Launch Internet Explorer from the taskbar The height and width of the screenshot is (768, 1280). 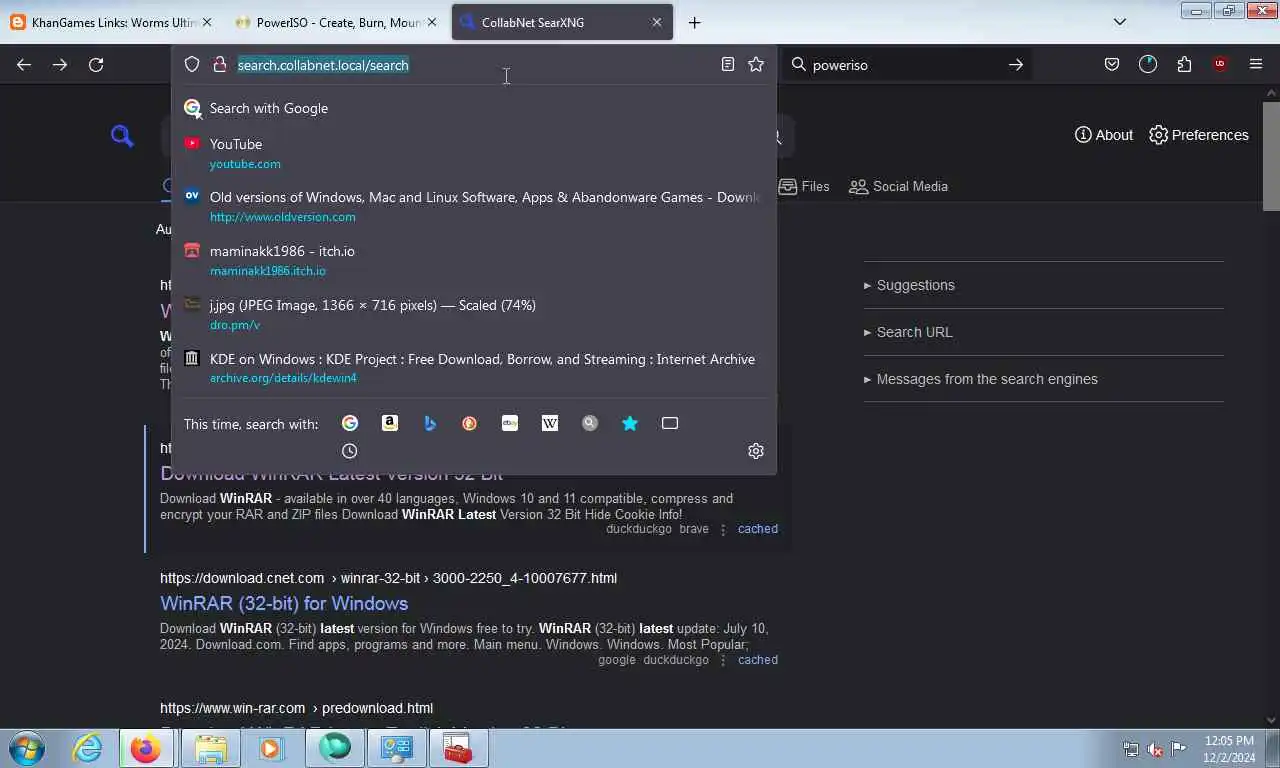88,748
